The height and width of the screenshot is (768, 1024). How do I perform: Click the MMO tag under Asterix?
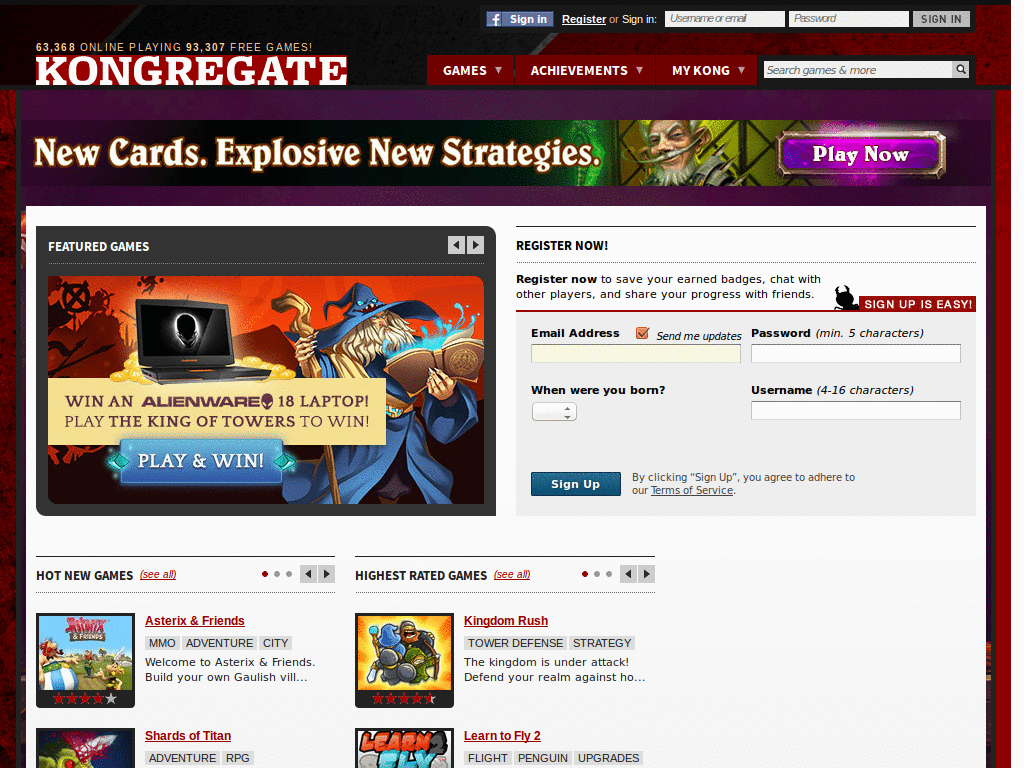click(x=162, y=643)
